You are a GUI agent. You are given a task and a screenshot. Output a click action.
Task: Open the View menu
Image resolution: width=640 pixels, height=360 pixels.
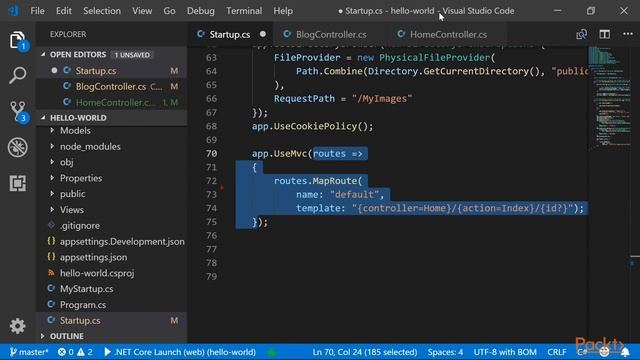[x=142, y=11]
